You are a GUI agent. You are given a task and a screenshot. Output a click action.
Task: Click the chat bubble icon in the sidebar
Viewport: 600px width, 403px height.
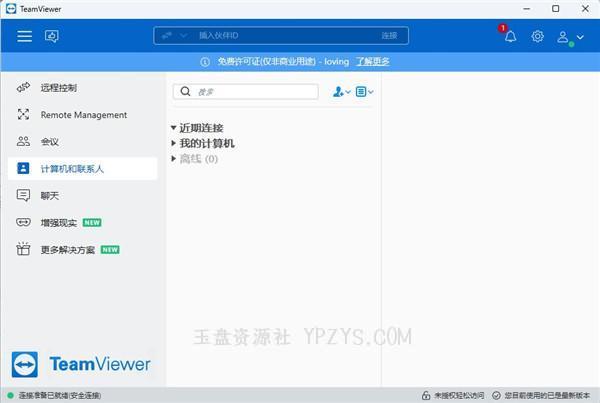coord(23,195)
